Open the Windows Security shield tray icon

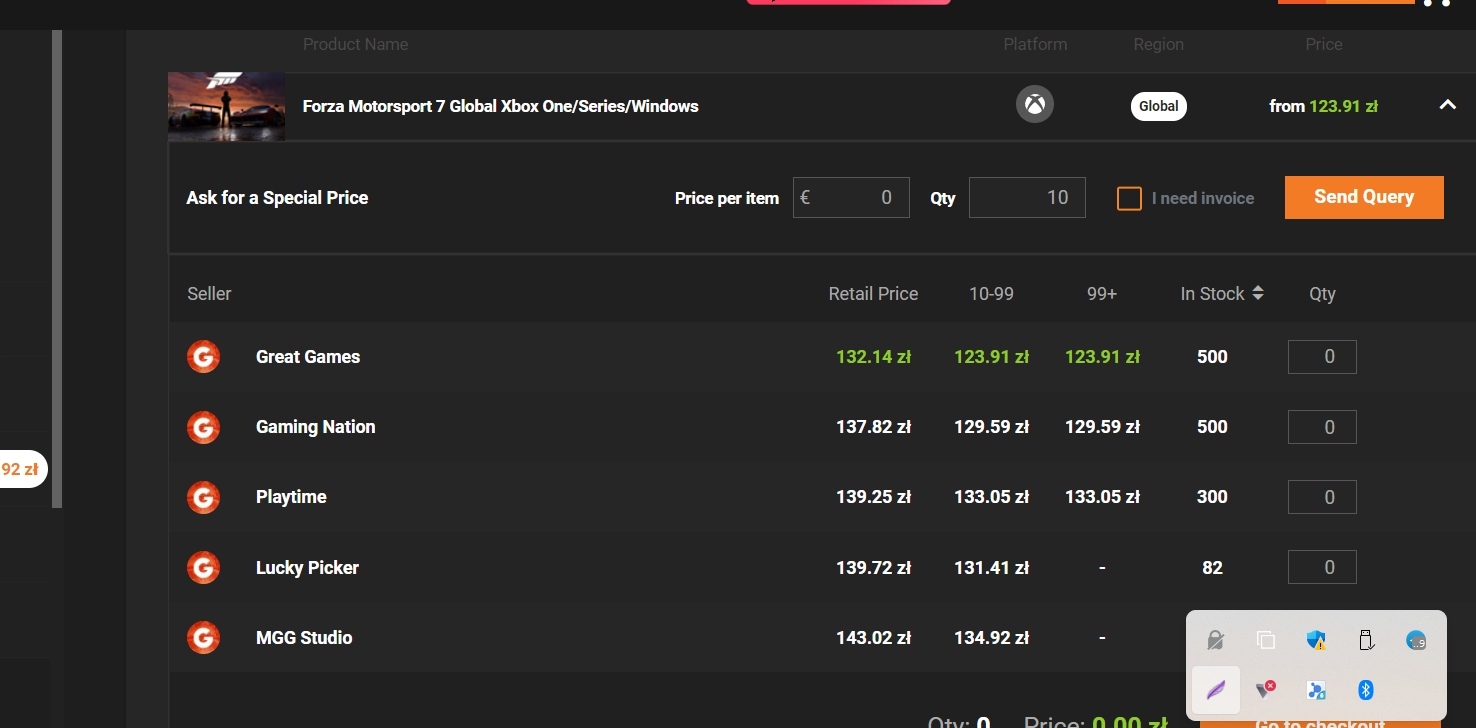(1316, 640)
